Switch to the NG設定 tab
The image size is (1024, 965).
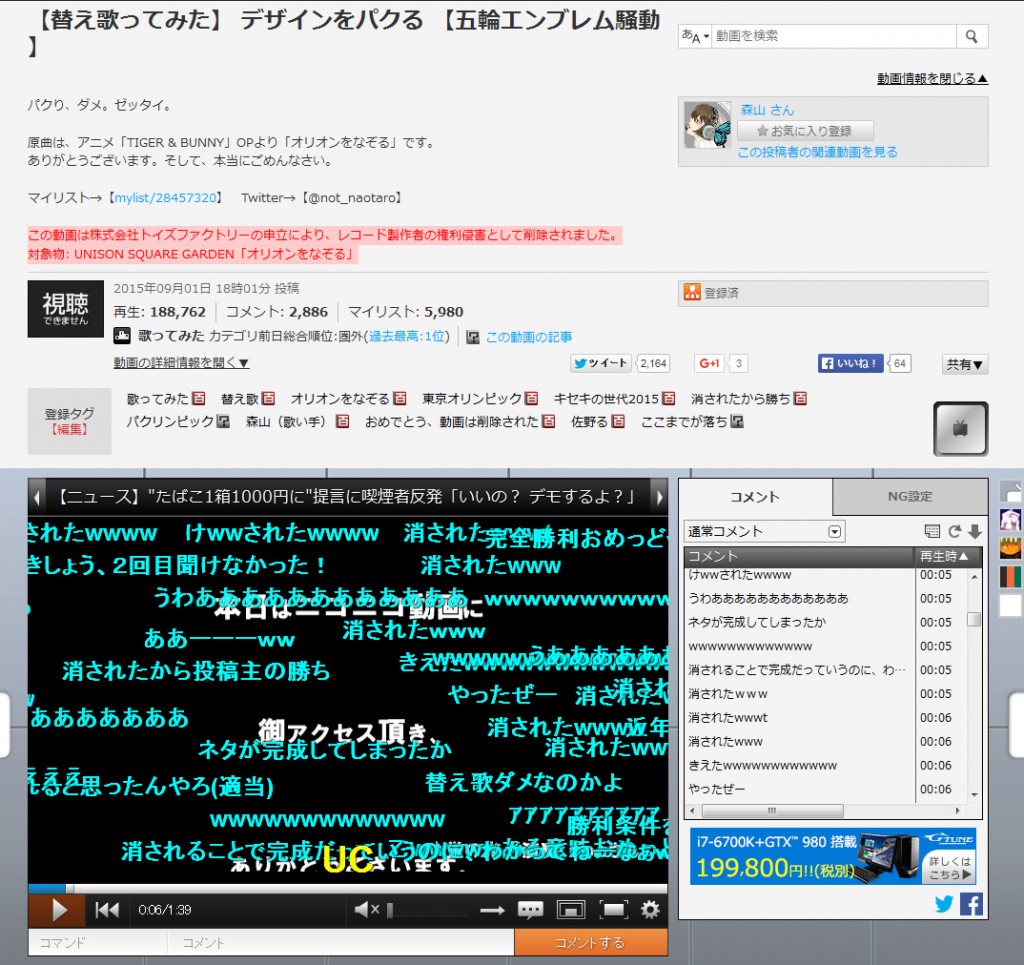click(x=909, y=497)
